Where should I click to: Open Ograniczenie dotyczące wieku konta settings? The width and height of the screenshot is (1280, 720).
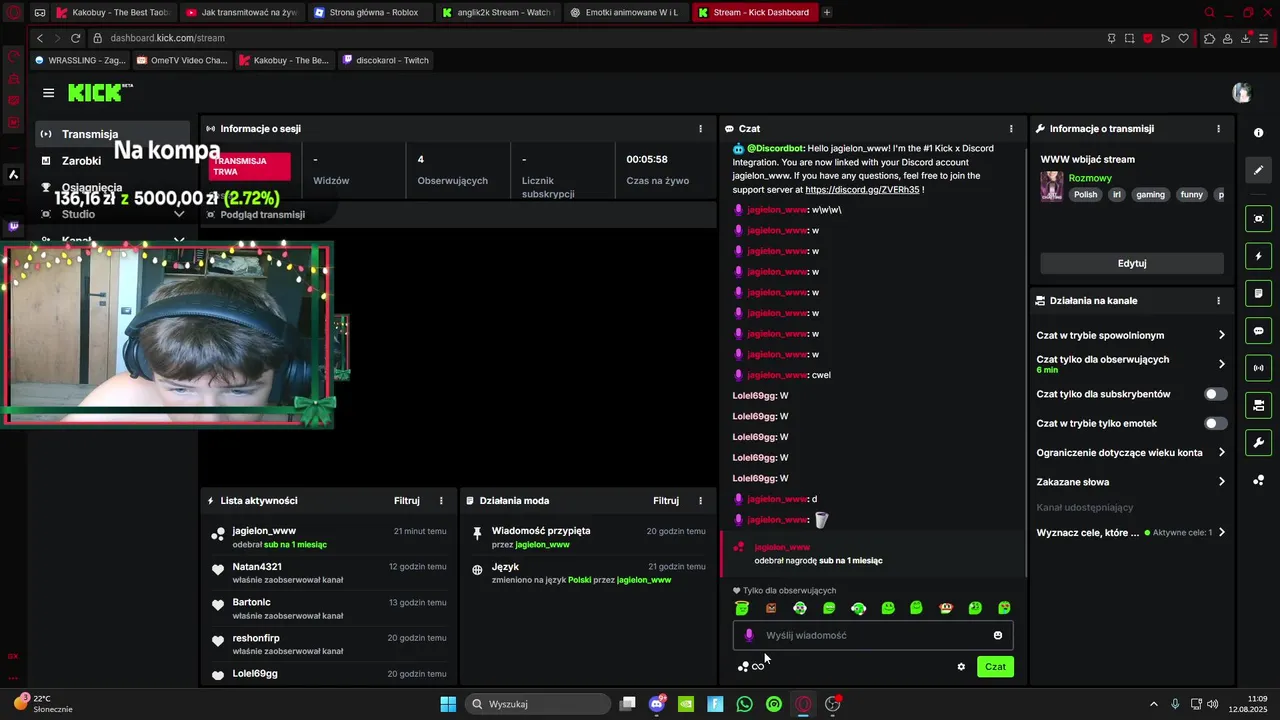pyautogui.click(x=1130, y=452)
